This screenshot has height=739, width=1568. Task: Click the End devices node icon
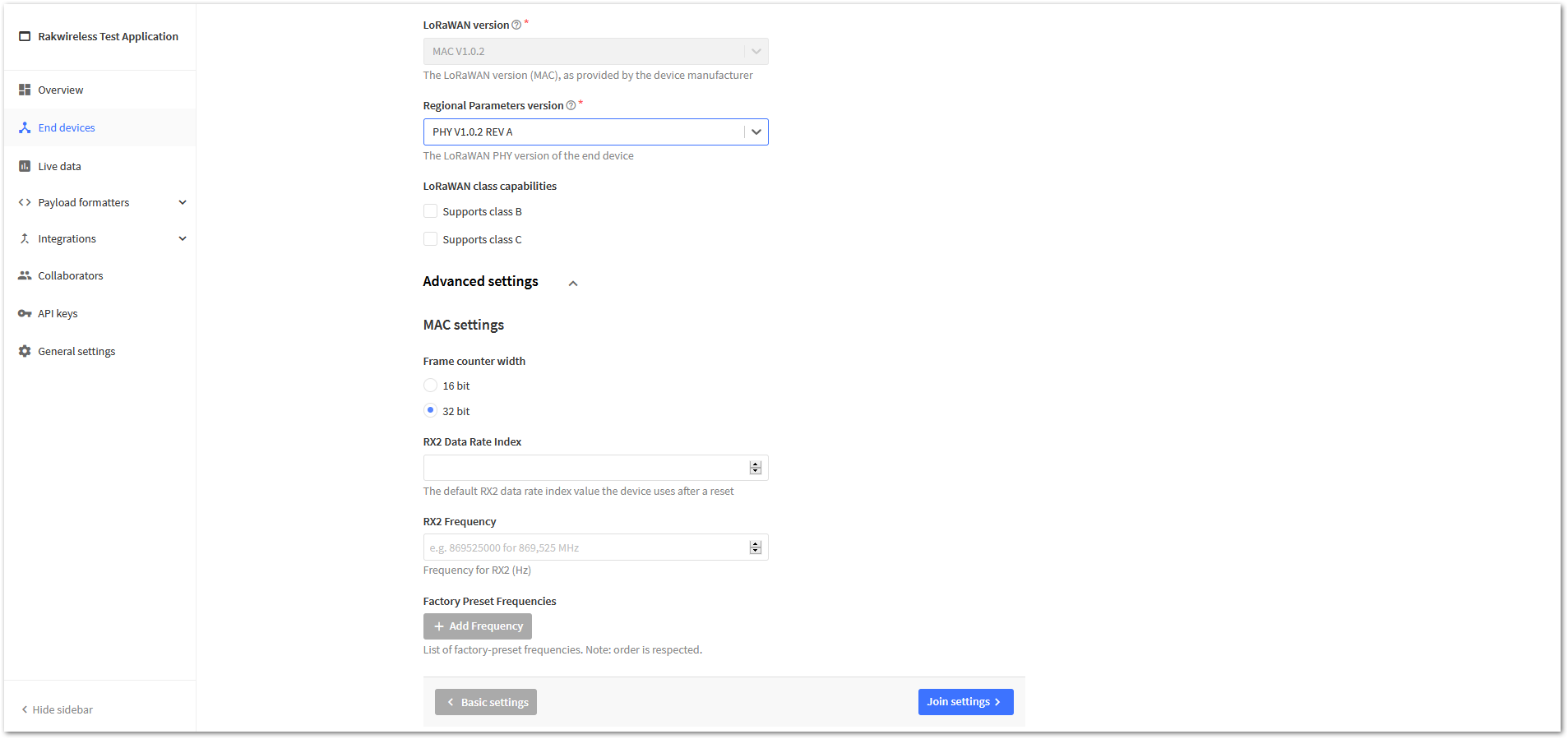tap(25, 127)
